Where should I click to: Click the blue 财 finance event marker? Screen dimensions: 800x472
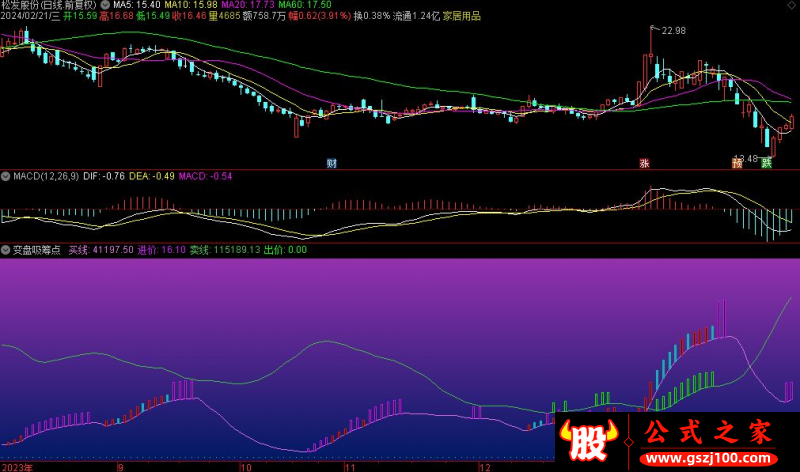[x=332, y=162]
